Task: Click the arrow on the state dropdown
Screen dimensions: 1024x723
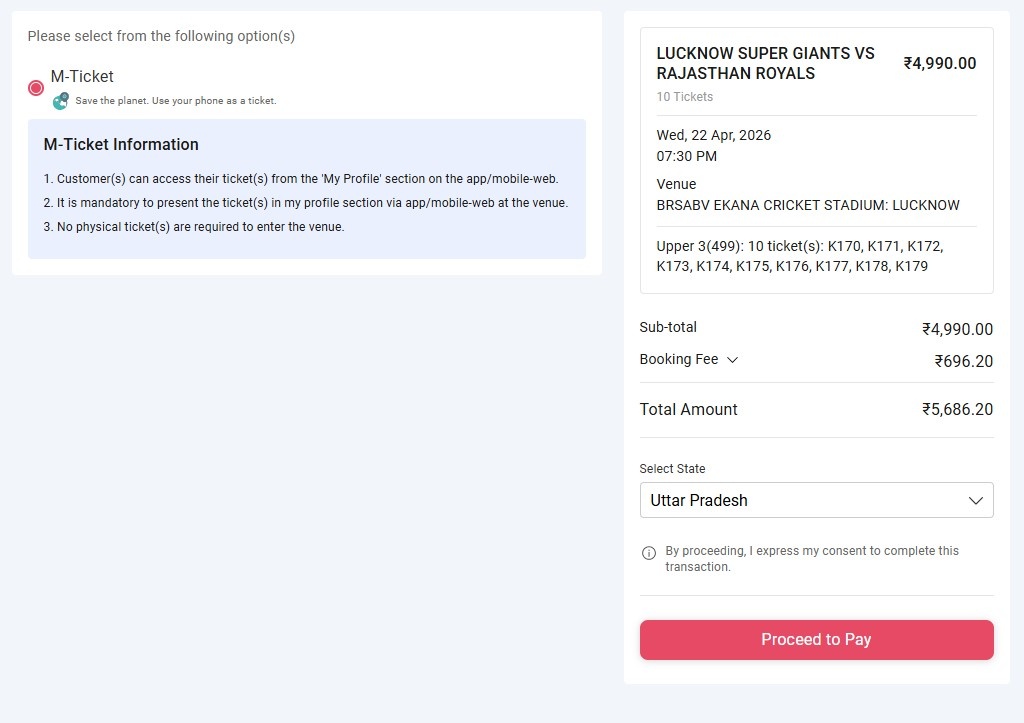Action: tap(976, 500)
